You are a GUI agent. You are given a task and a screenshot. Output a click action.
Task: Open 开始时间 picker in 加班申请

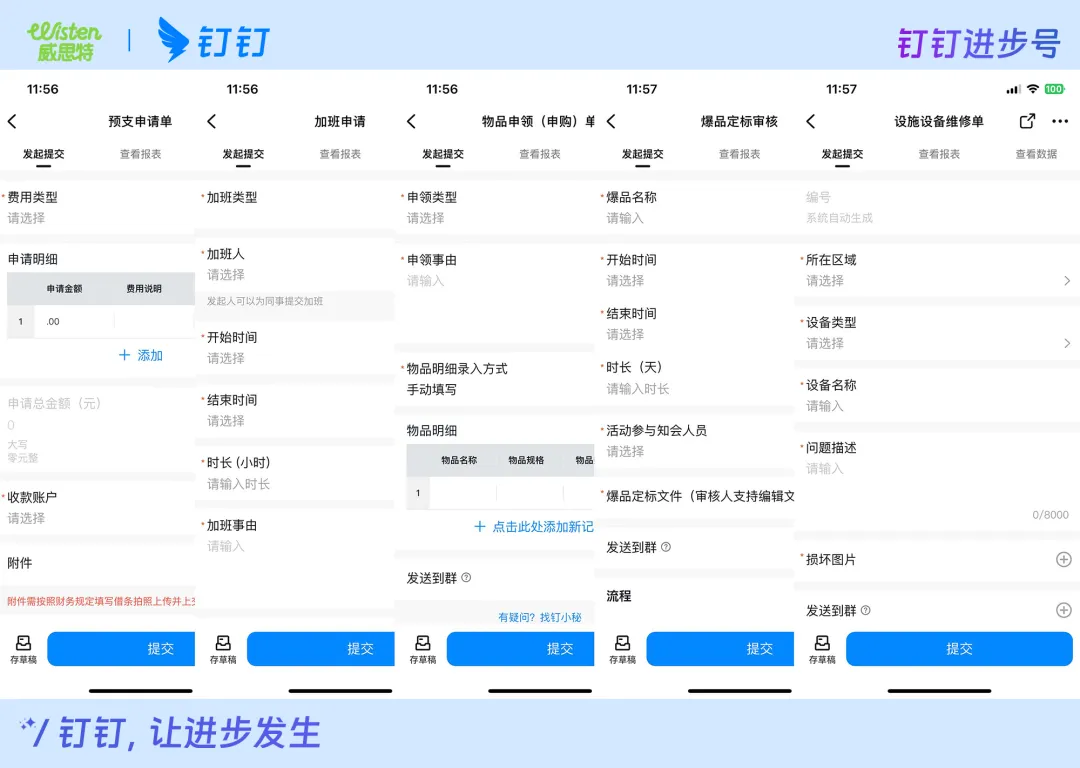pyautogui.click(x=295, y=348)
